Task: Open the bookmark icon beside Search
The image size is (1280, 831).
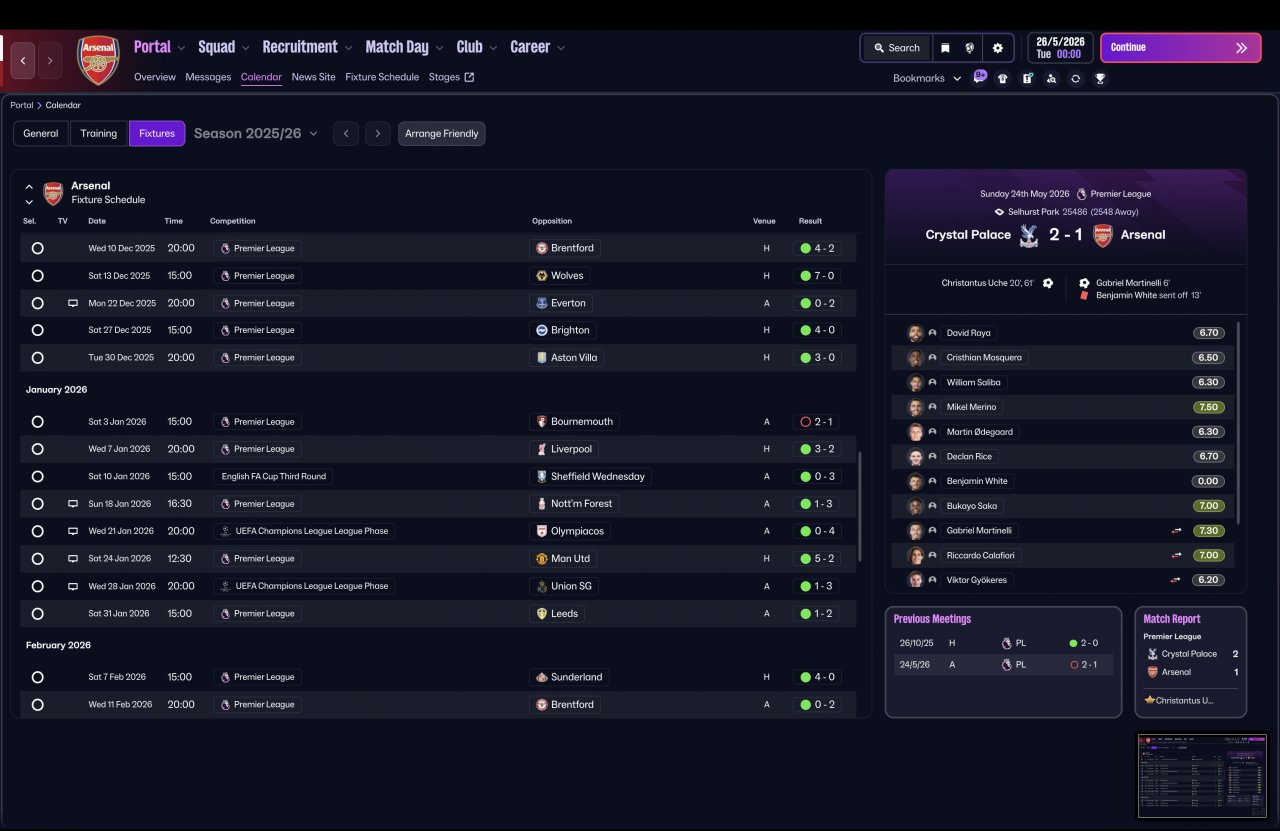Action: click(x=945, y=48)
